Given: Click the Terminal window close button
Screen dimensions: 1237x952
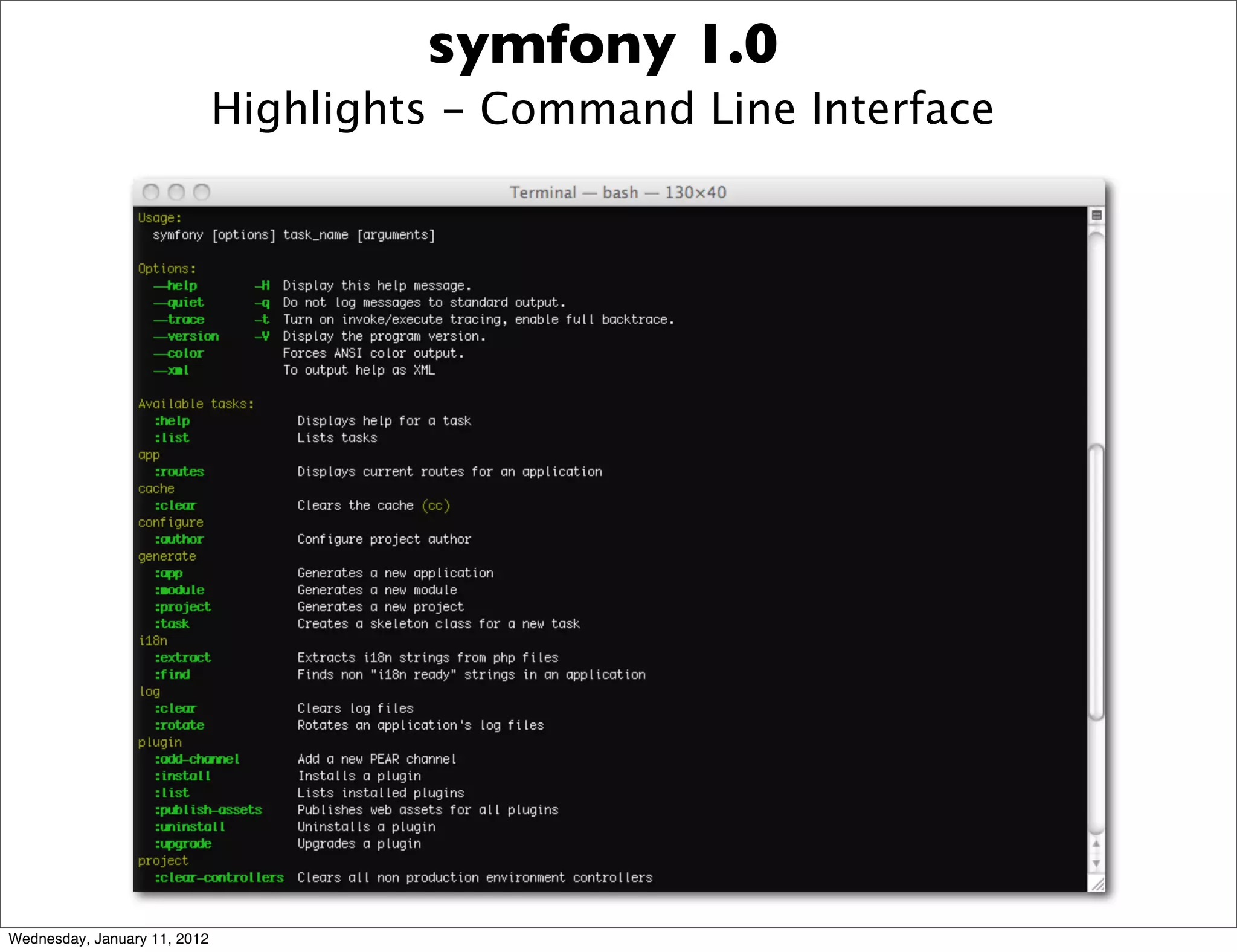Looking at the screenshot, I should tap(151, 192).
